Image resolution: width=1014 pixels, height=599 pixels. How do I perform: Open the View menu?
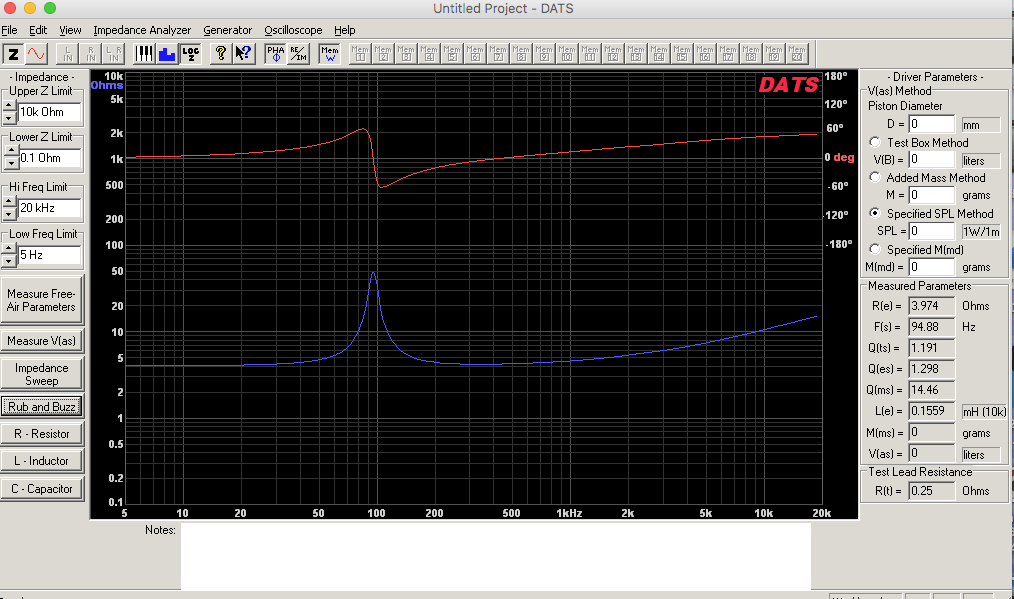(x=70, y=30)
